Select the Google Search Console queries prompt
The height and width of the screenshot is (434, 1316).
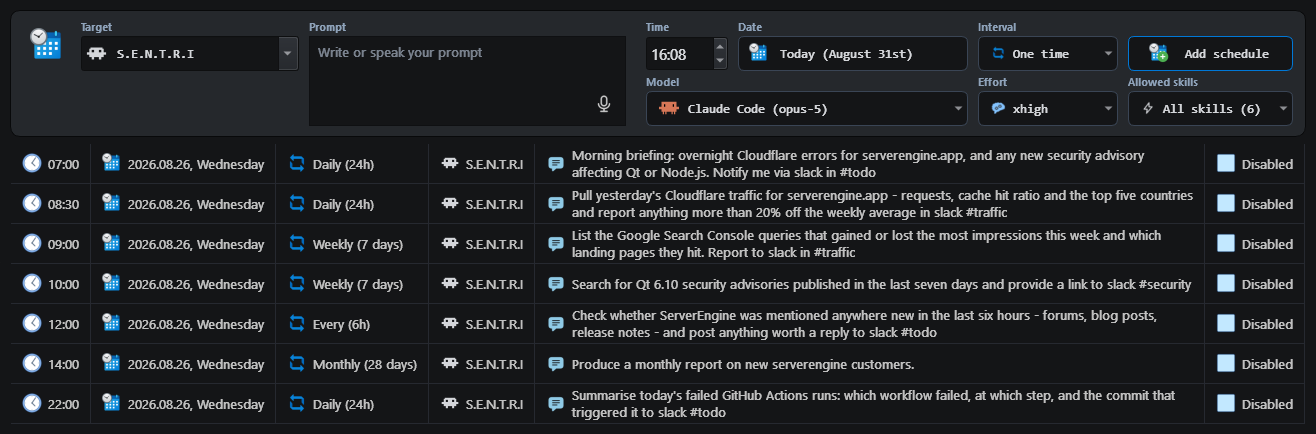[866, 244]
